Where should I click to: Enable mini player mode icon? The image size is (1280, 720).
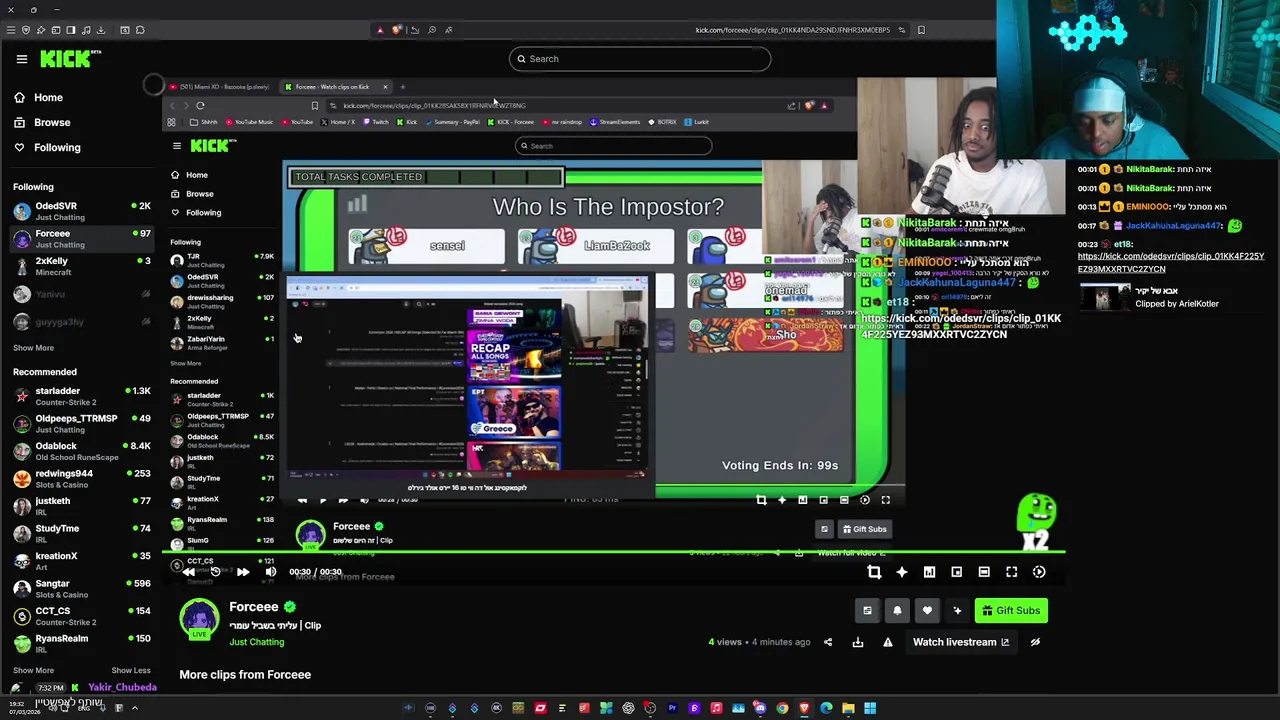tap(956, 572)
